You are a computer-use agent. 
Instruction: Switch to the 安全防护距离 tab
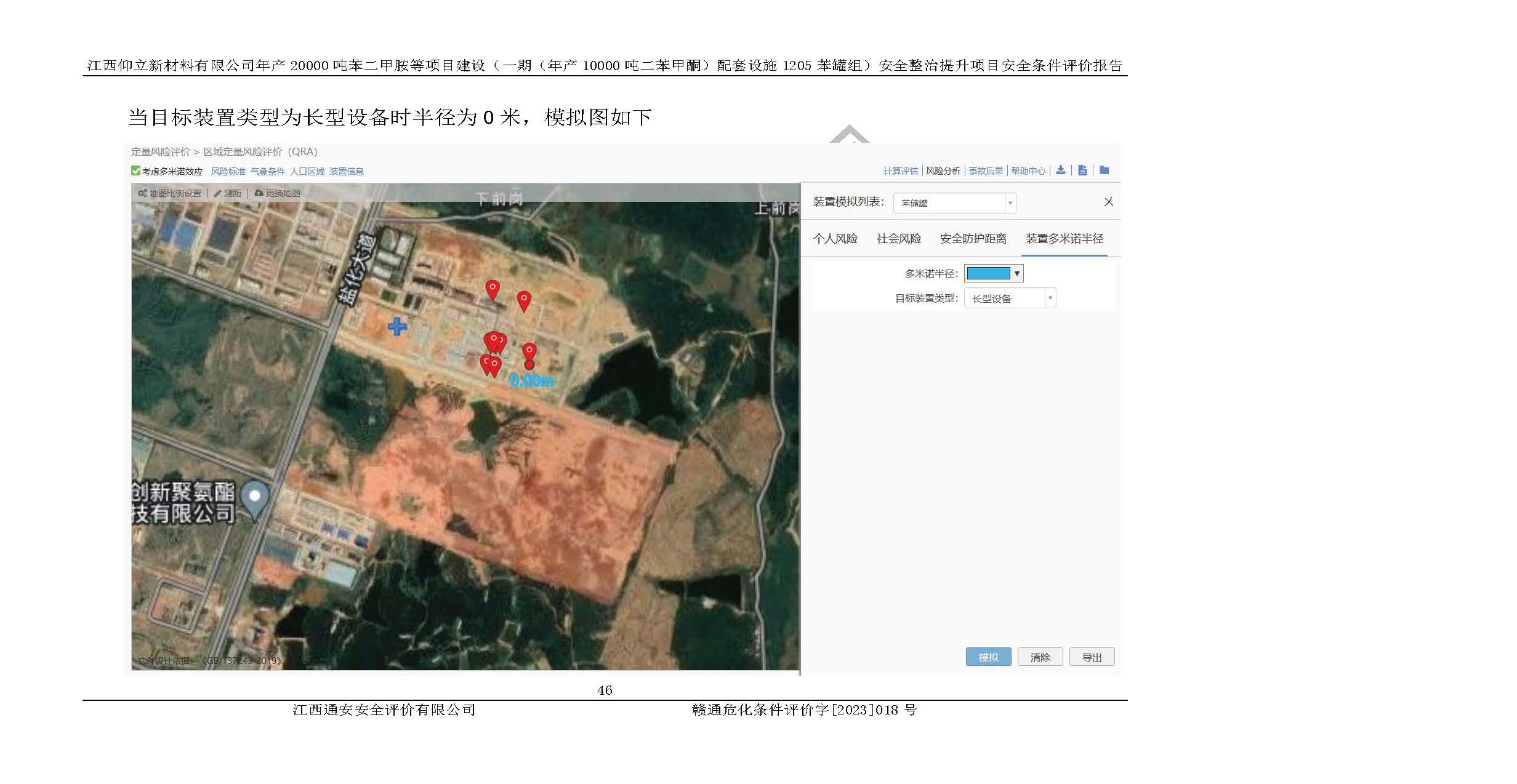[973, 239]
